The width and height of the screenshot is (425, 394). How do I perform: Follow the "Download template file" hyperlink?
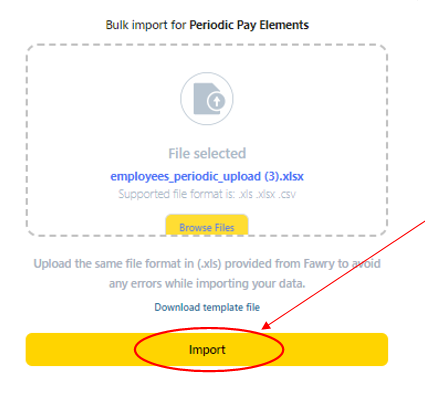tap(207, 307)
